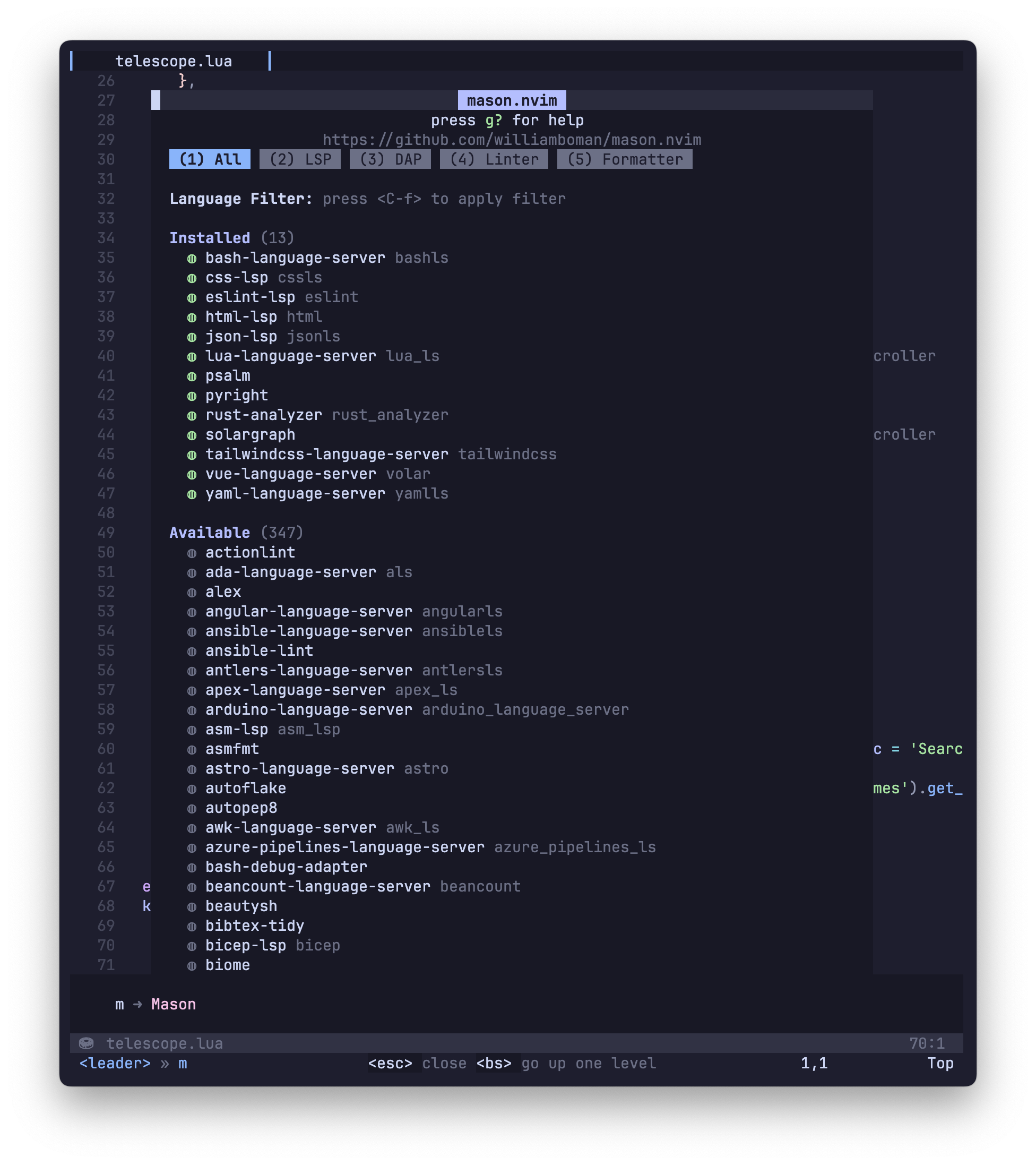This screenshot has width=1036, height=1165.
Task: Click the package icon beside ada-language-server
Action: coord(192,573)
